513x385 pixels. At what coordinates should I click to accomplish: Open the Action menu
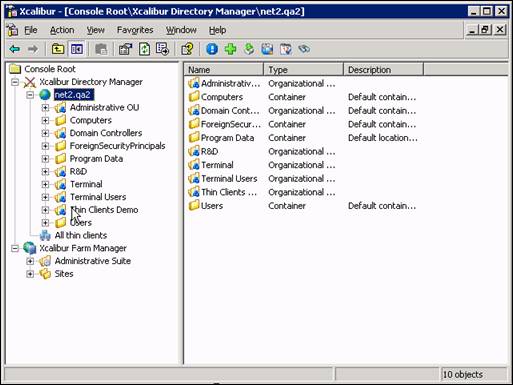pos(62,30)
